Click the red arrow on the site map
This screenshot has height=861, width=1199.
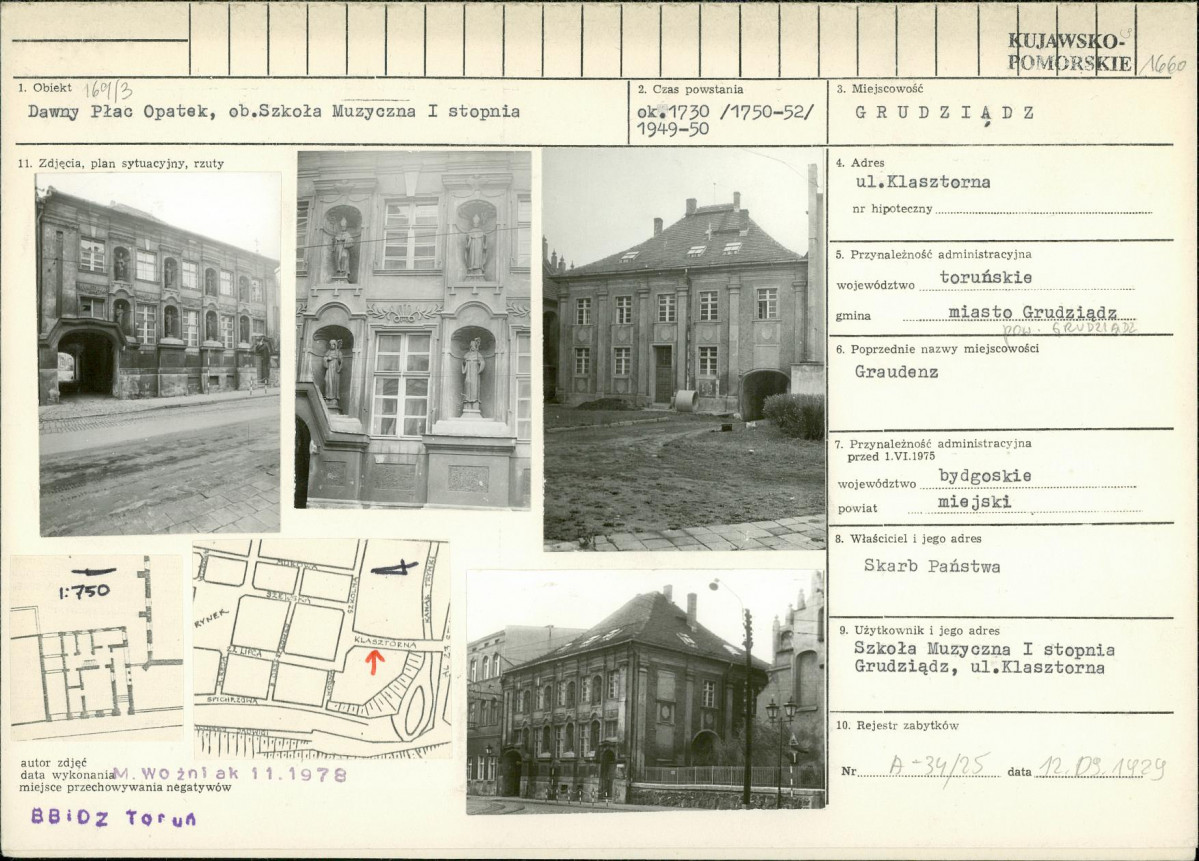click(374, 661)
